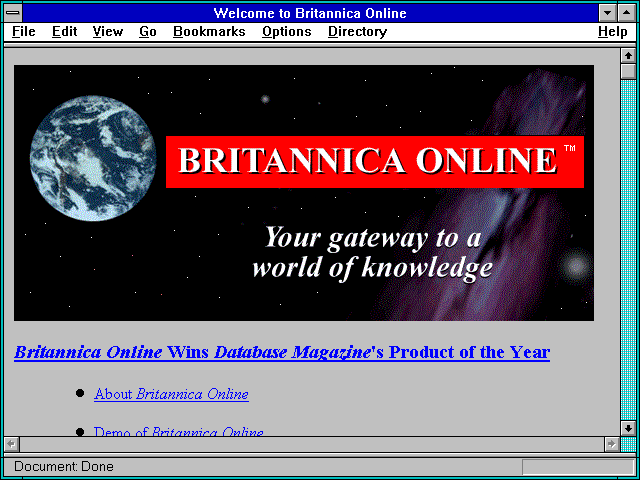640x480 pixels.
Task: Click the 'Your gateway to a world of knowledge' tagline
Action: point(372,252)
